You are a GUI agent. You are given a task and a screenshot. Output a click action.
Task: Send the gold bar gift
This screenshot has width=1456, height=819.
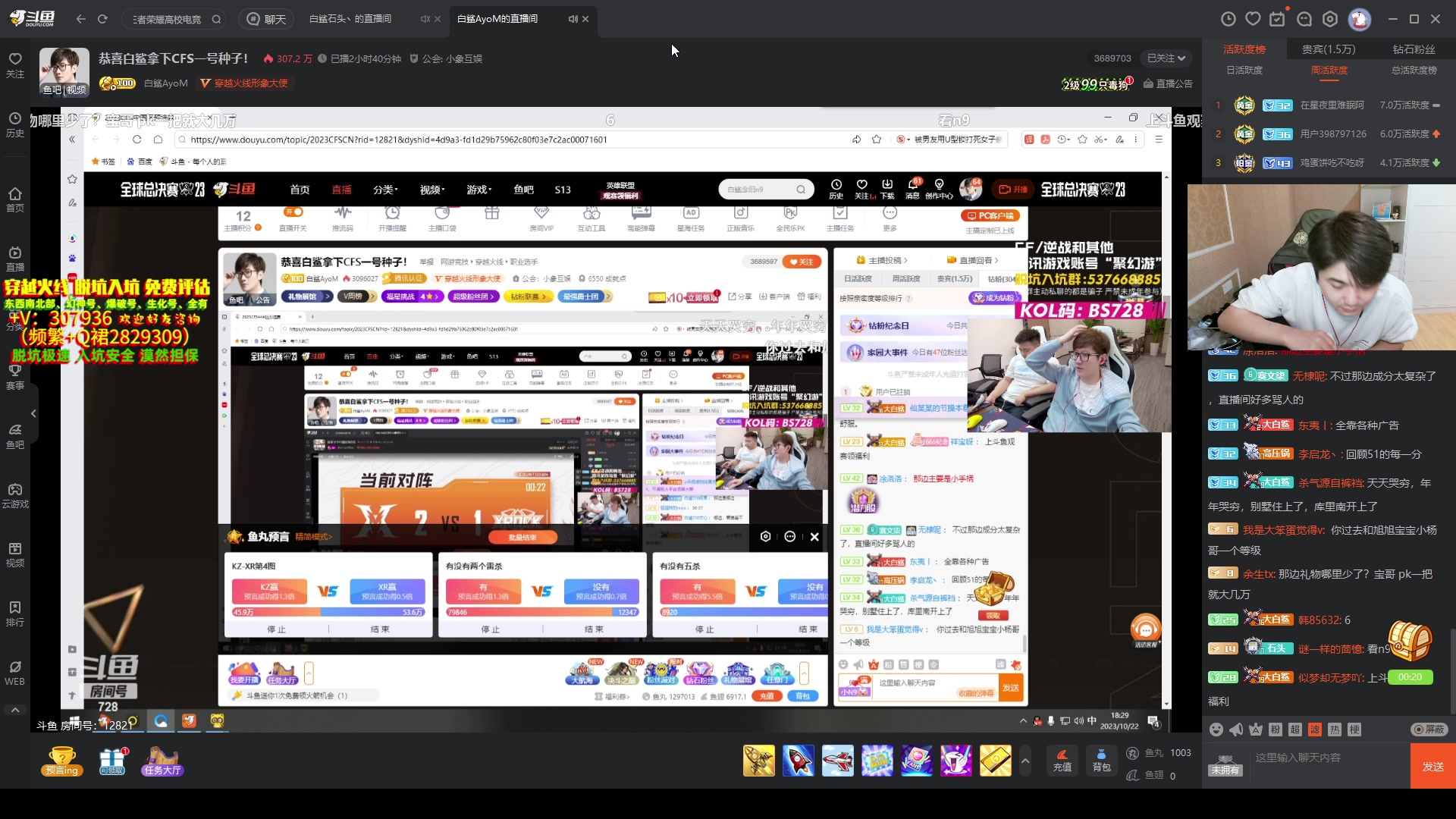[x=996, y=761]
